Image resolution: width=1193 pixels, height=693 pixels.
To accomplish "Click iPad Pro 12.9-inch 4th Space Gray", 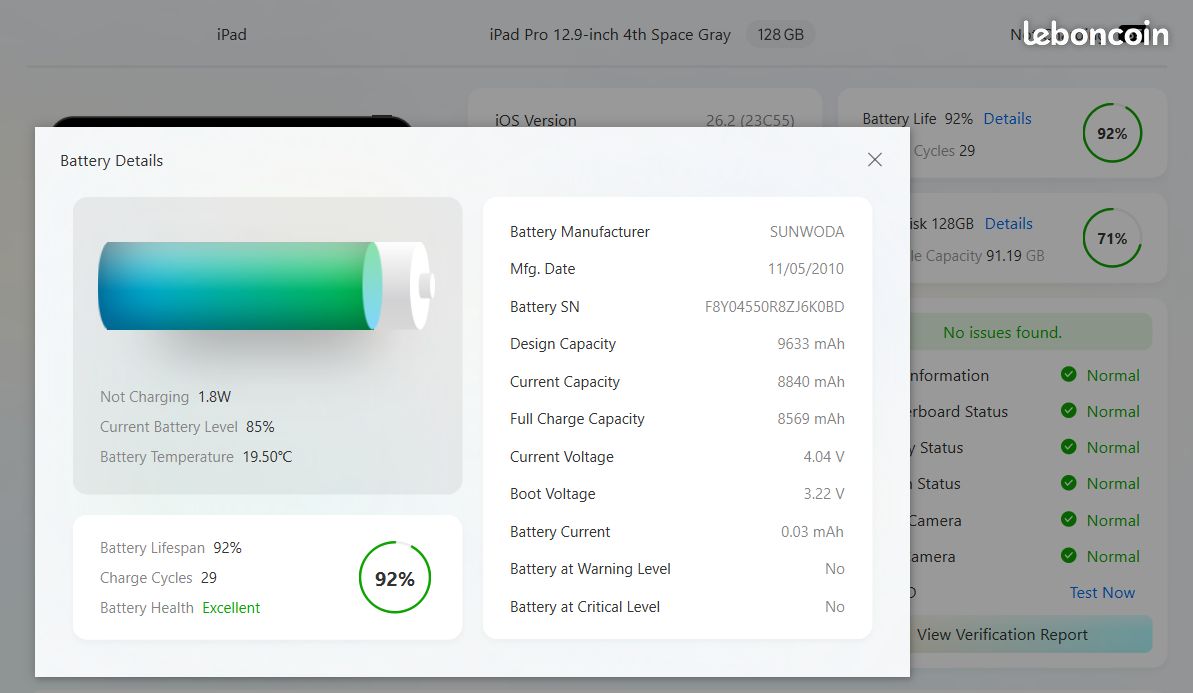I will coord(610,34).
